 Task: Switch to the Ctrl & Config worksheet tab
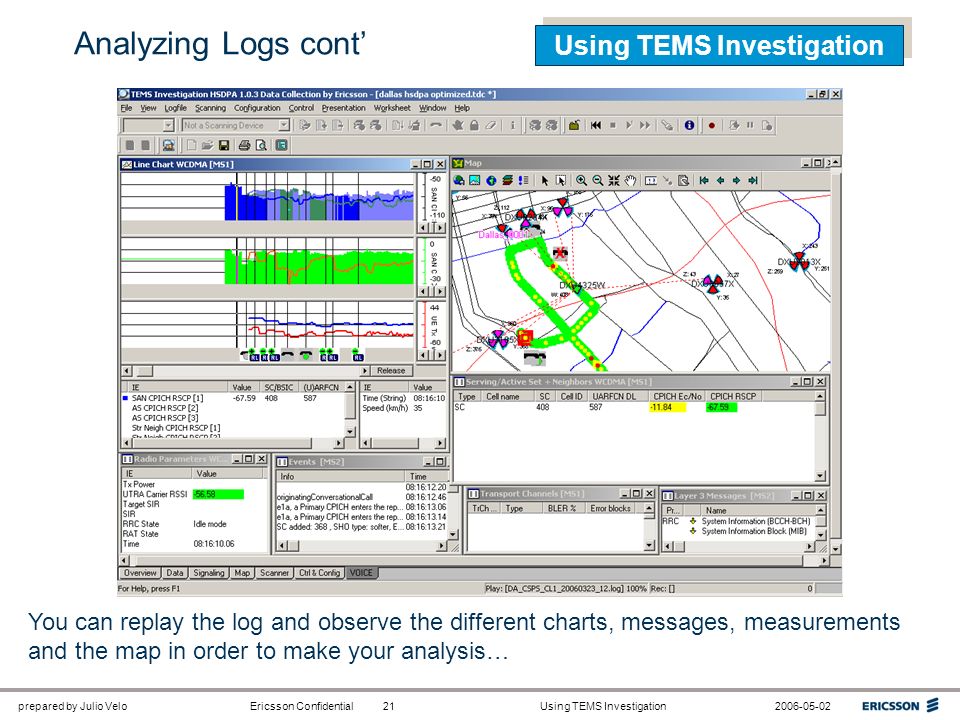tap(319, 573)
